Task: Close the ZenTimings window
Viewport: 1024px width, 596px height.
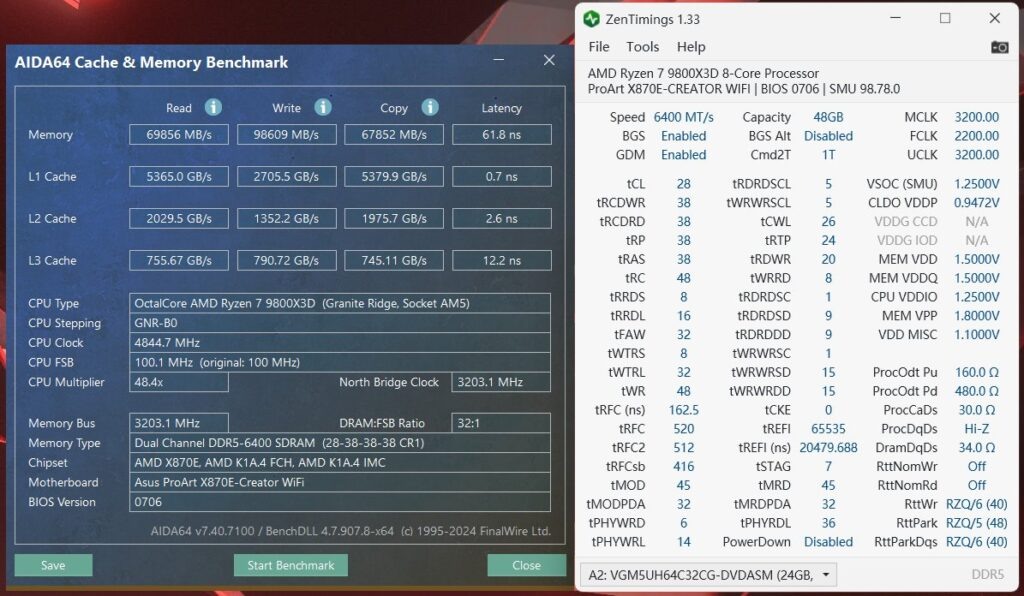Action: pos(995,18)
